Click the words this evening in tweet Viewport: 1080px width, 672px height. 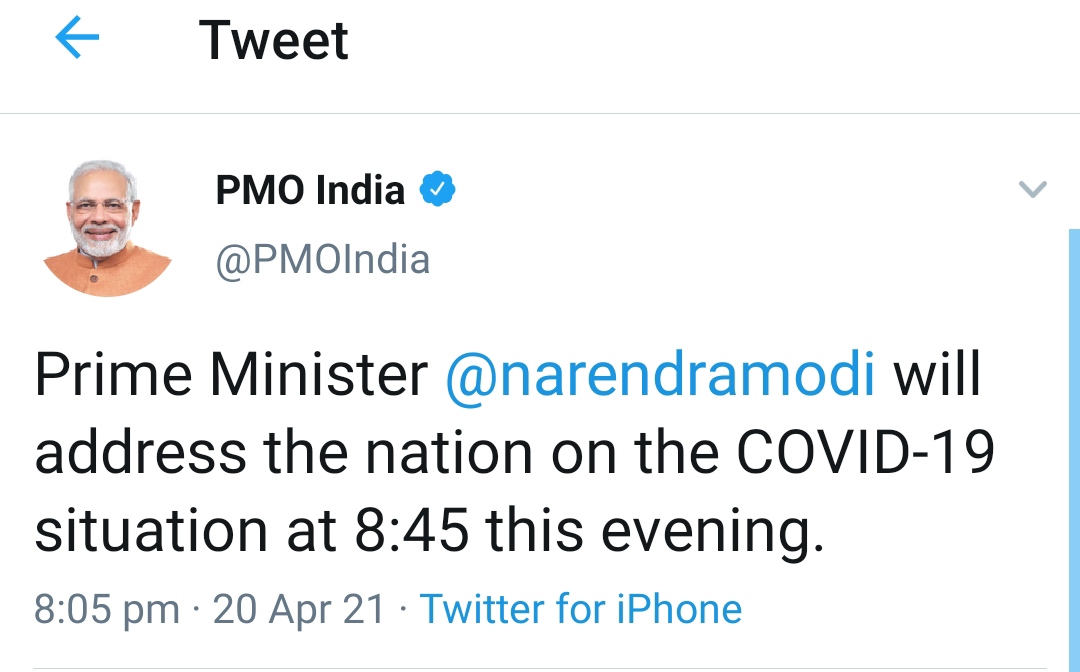tap(655, 532)
